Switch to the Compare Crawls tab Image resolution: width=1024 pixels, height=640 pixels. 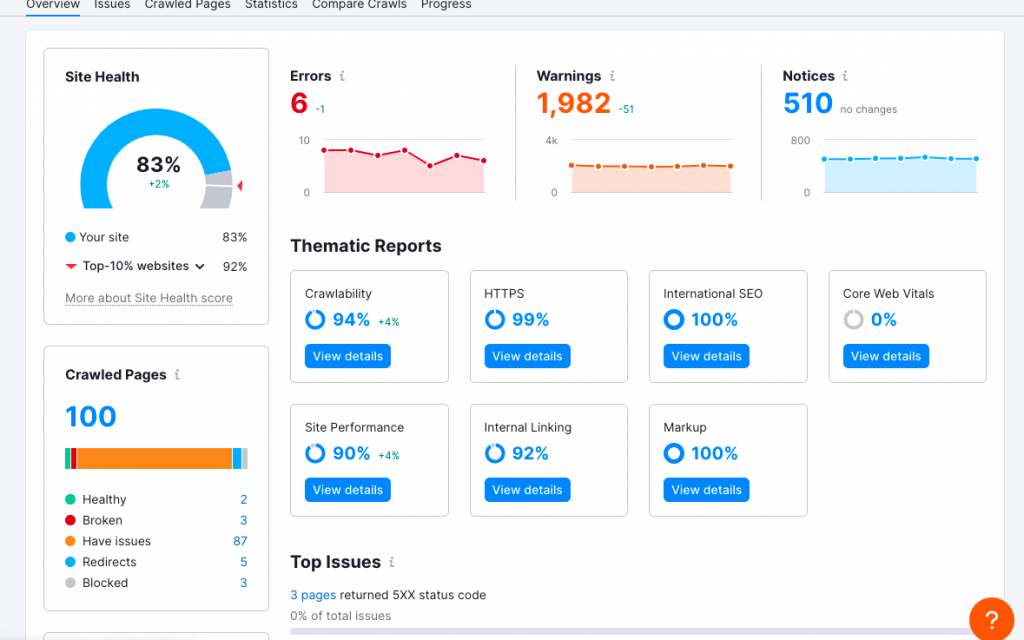tap(359, 5)
